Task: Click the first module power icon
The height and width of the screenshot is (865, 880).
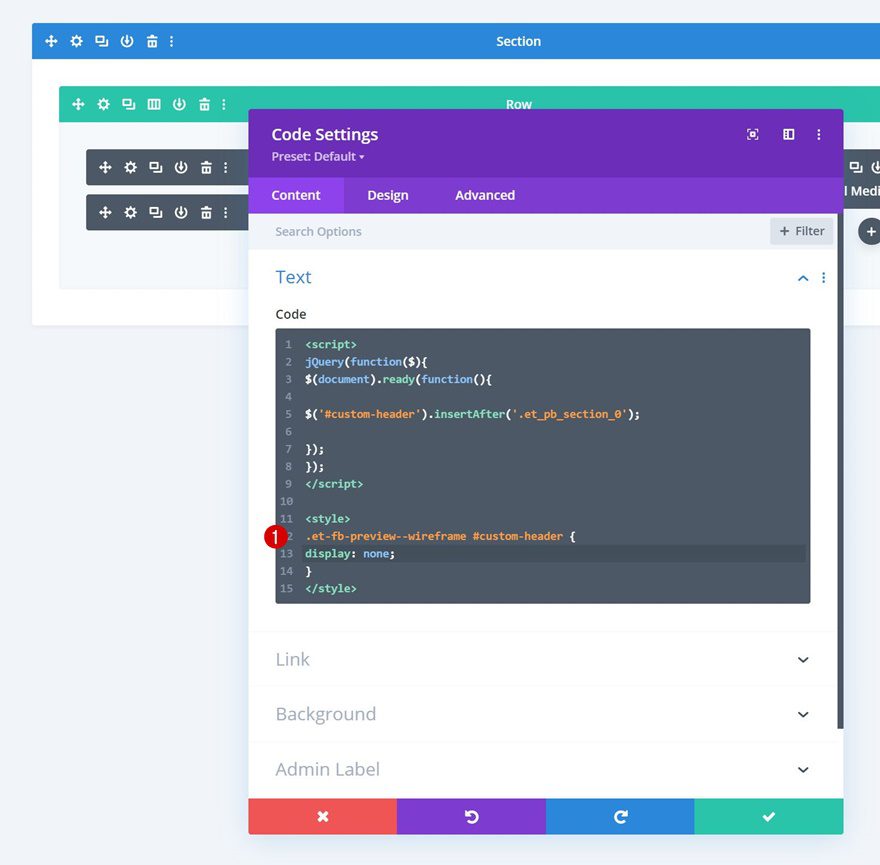Action: (x=181, y=167)
